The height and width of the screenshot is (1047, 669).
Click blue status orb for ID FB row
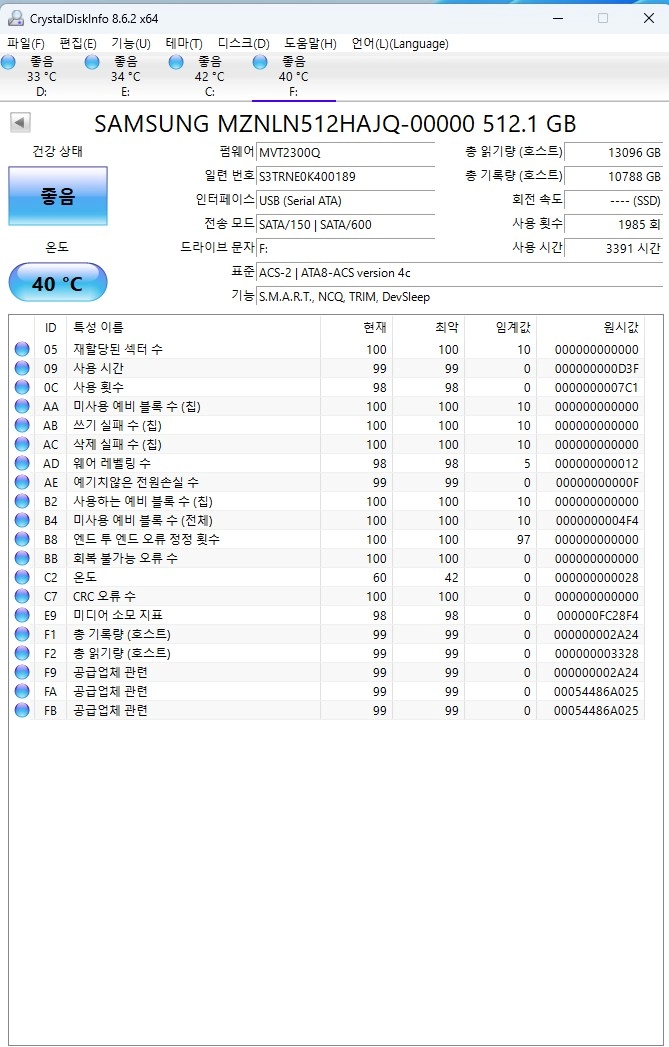22,710
